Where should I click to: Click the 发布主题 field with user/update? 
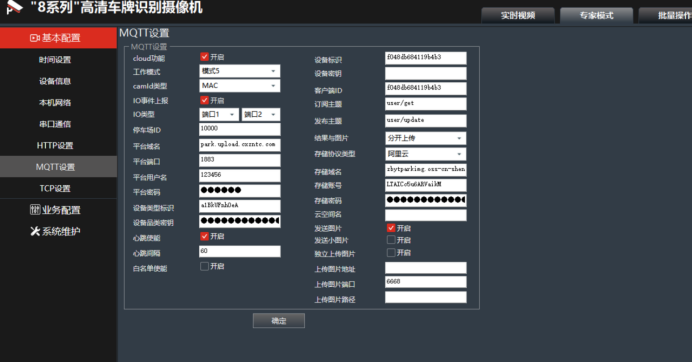click(x=425, y=121)
